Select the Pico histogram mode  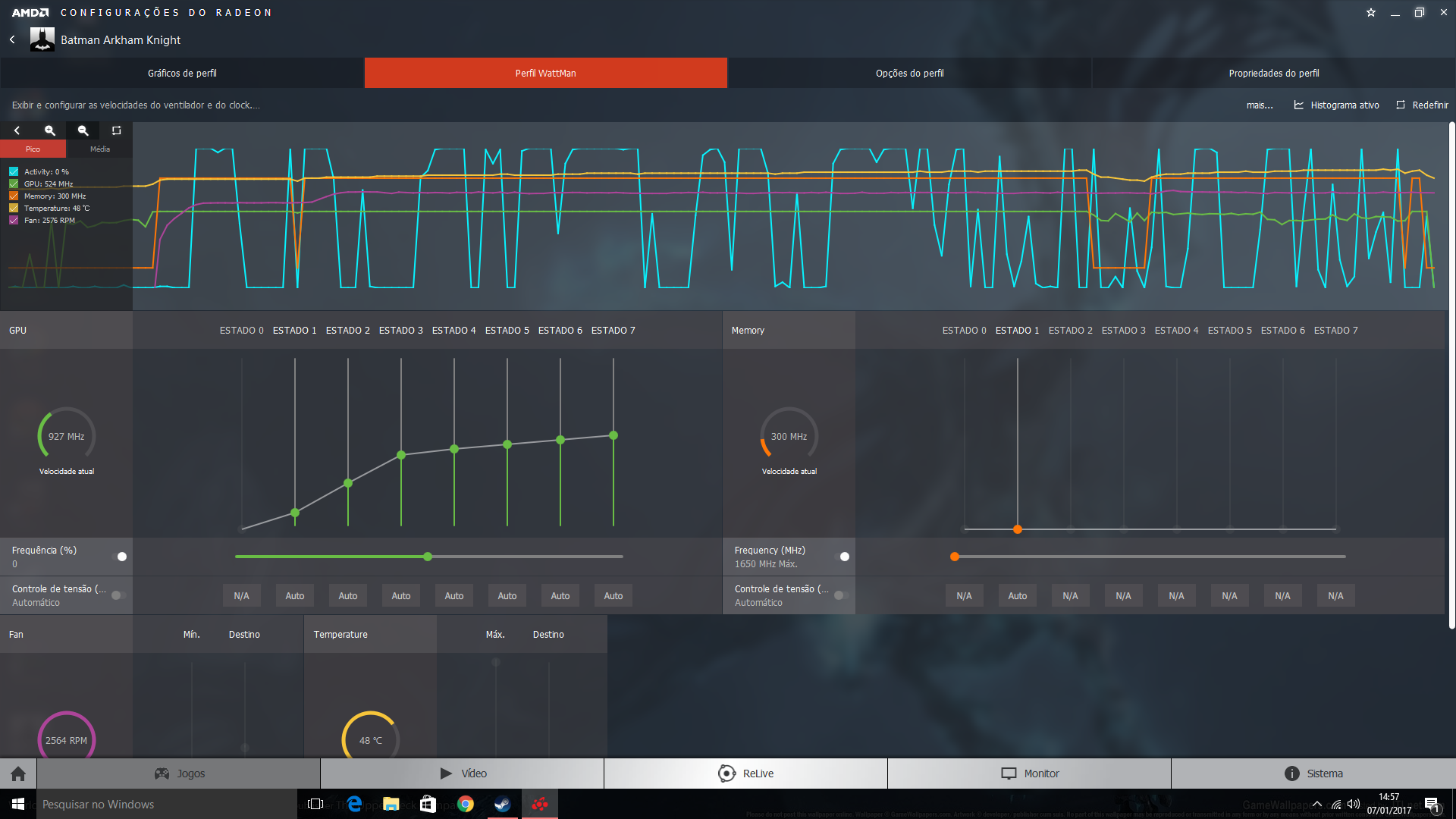[33, 149]
